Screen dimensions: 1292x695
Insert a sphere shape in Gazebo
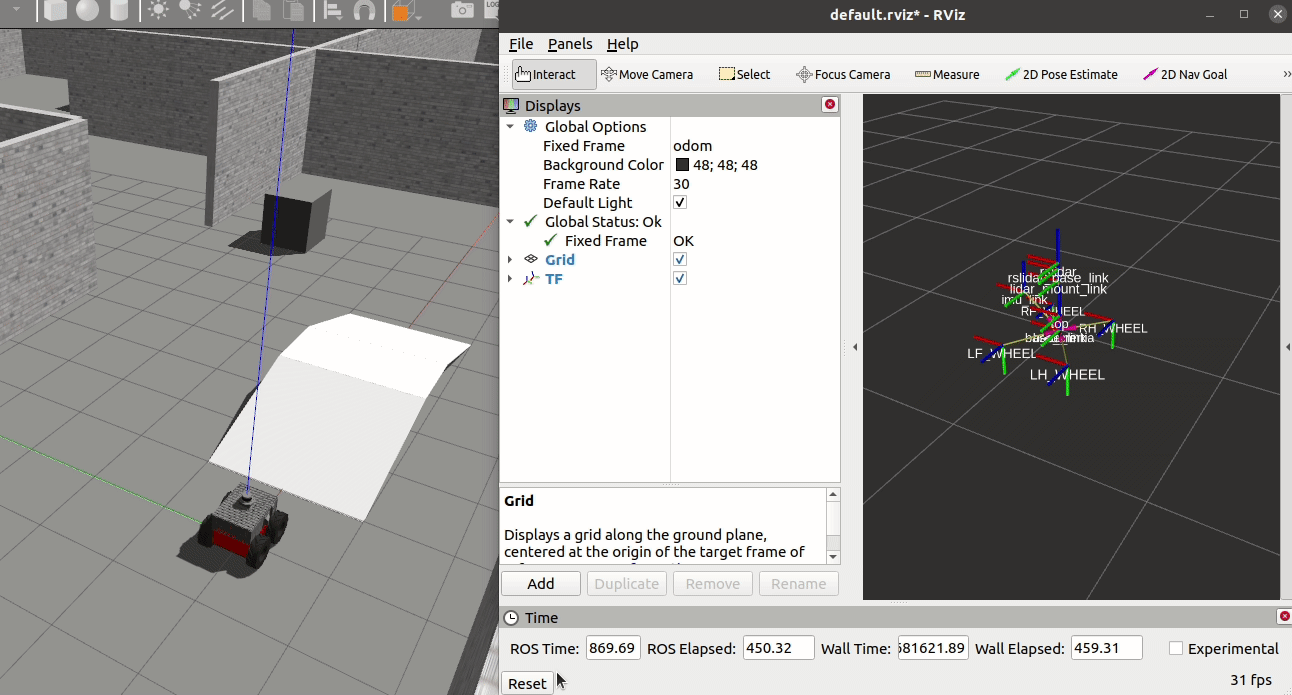point(87,11)
